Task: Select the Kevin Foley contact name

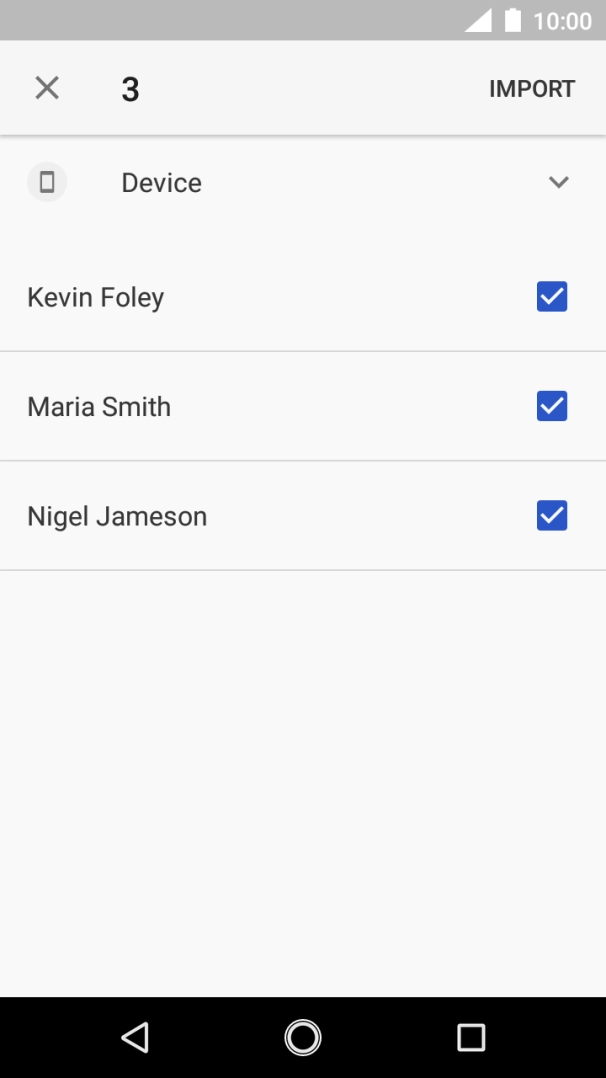Action: 96,297
